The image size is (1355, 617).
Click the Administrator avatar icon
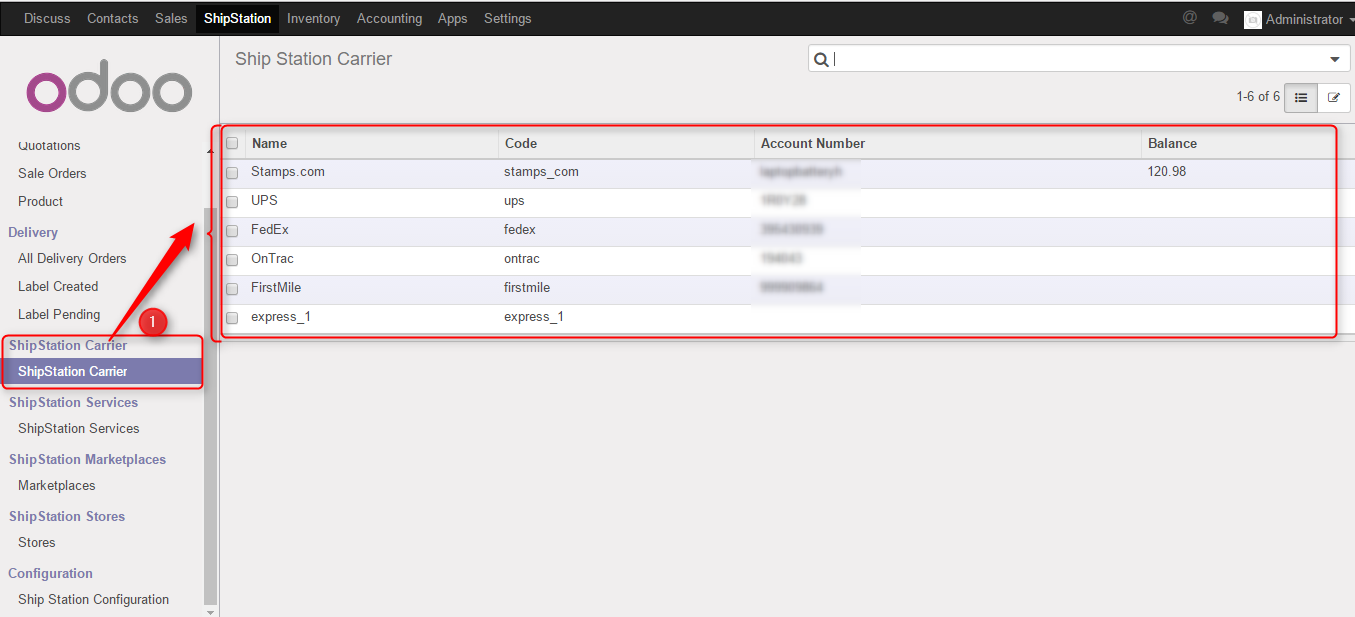1252,19
